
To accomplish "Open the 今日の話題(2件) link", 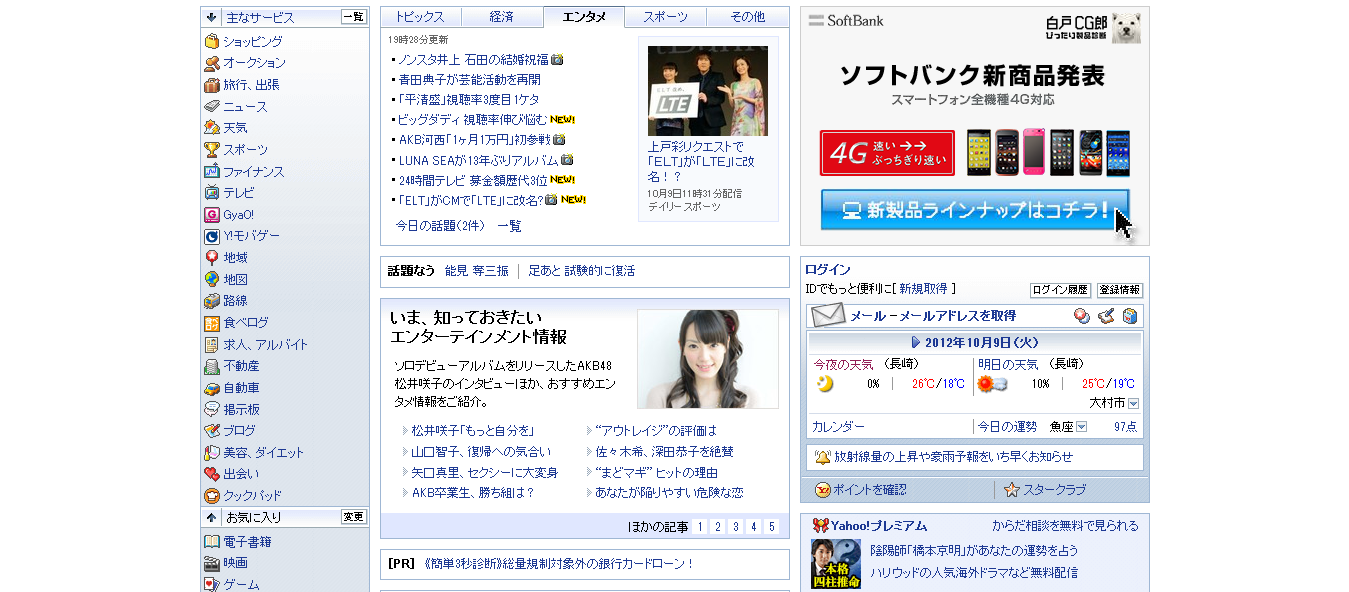I will point(440,226).
